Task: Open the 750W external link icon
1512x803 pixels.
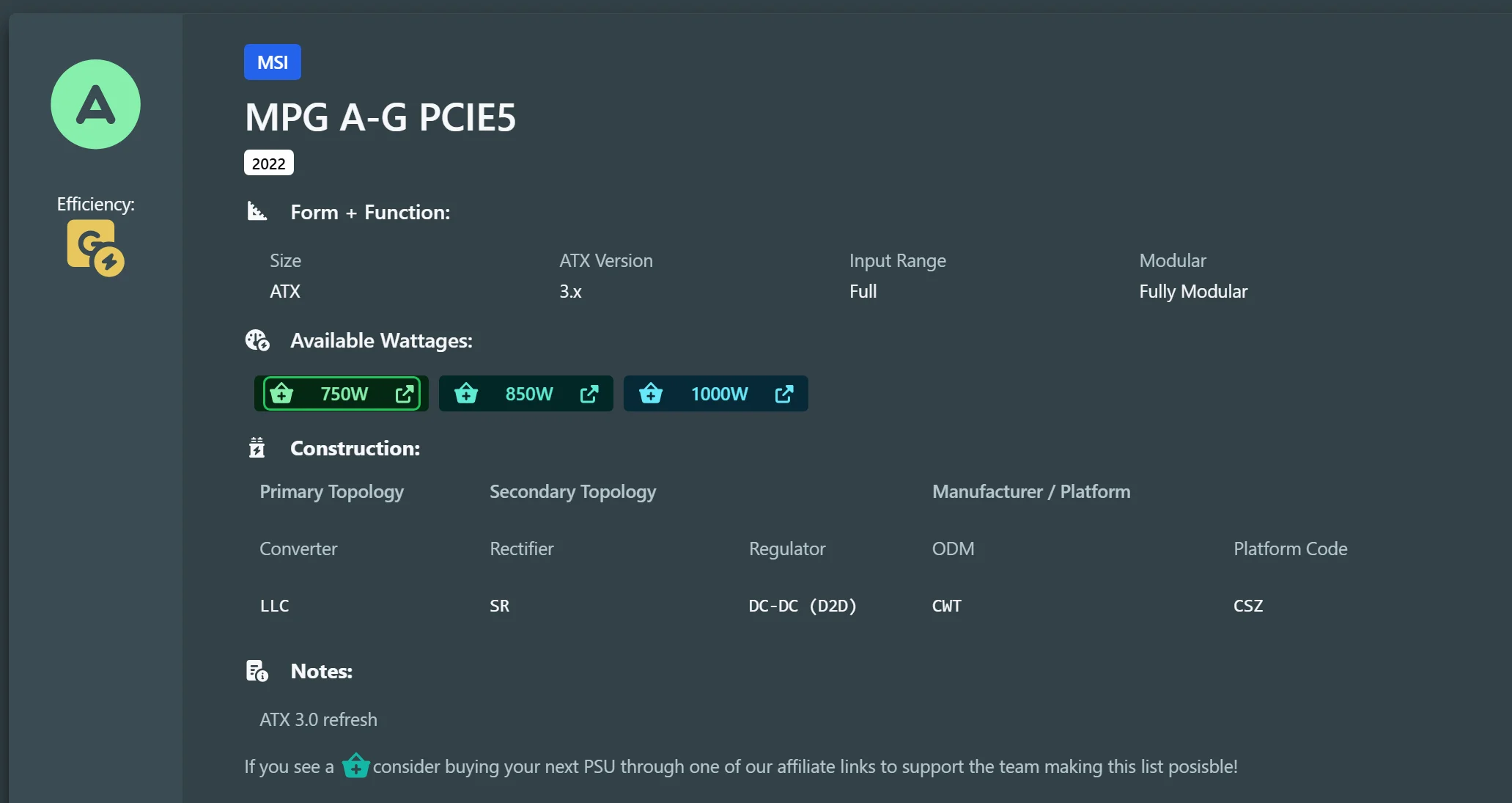Action: pos(405,394)
